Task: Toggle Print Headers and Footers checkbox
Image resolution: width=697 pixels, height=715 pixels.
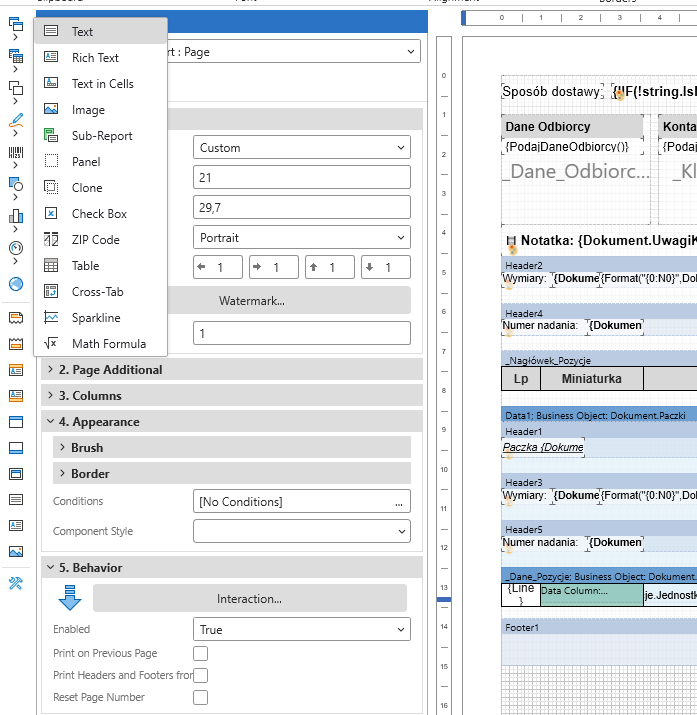Action: coord(200,675)
